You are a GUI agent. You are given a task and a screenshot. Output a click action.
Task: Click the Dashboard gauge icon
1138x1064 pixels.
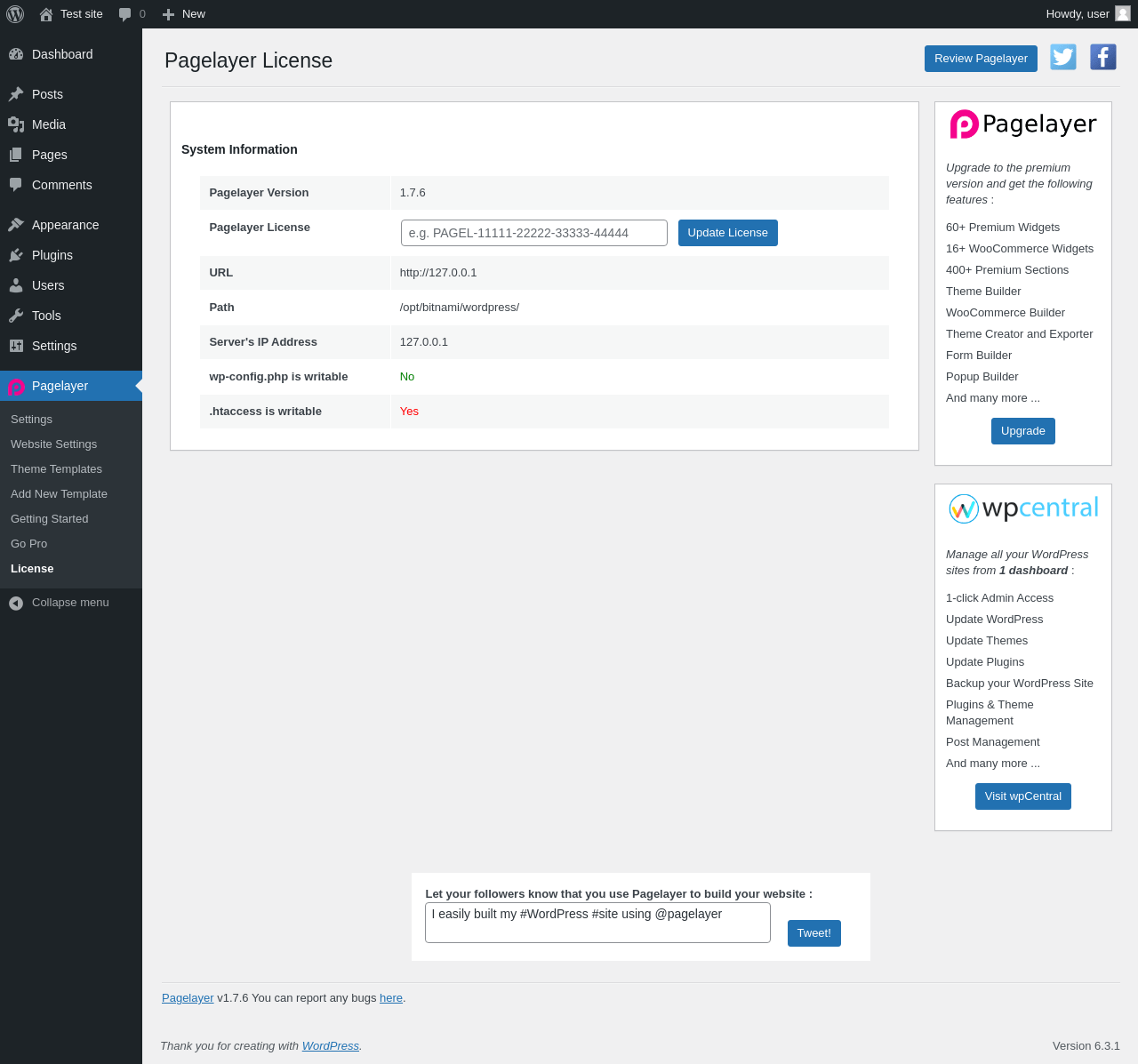click(16, 54)
